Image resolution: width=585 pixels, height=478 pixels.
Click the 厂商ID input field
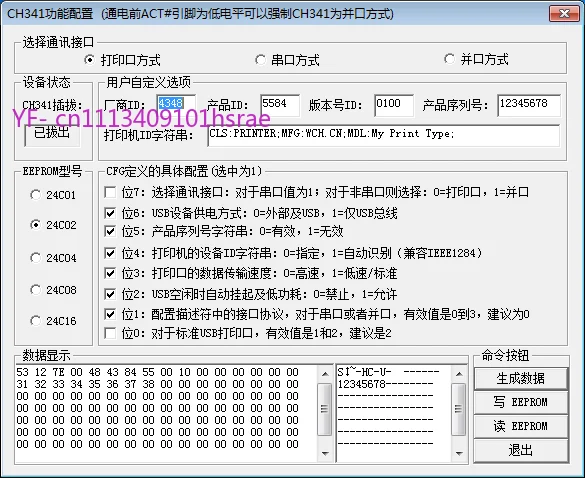coord(176,105)
